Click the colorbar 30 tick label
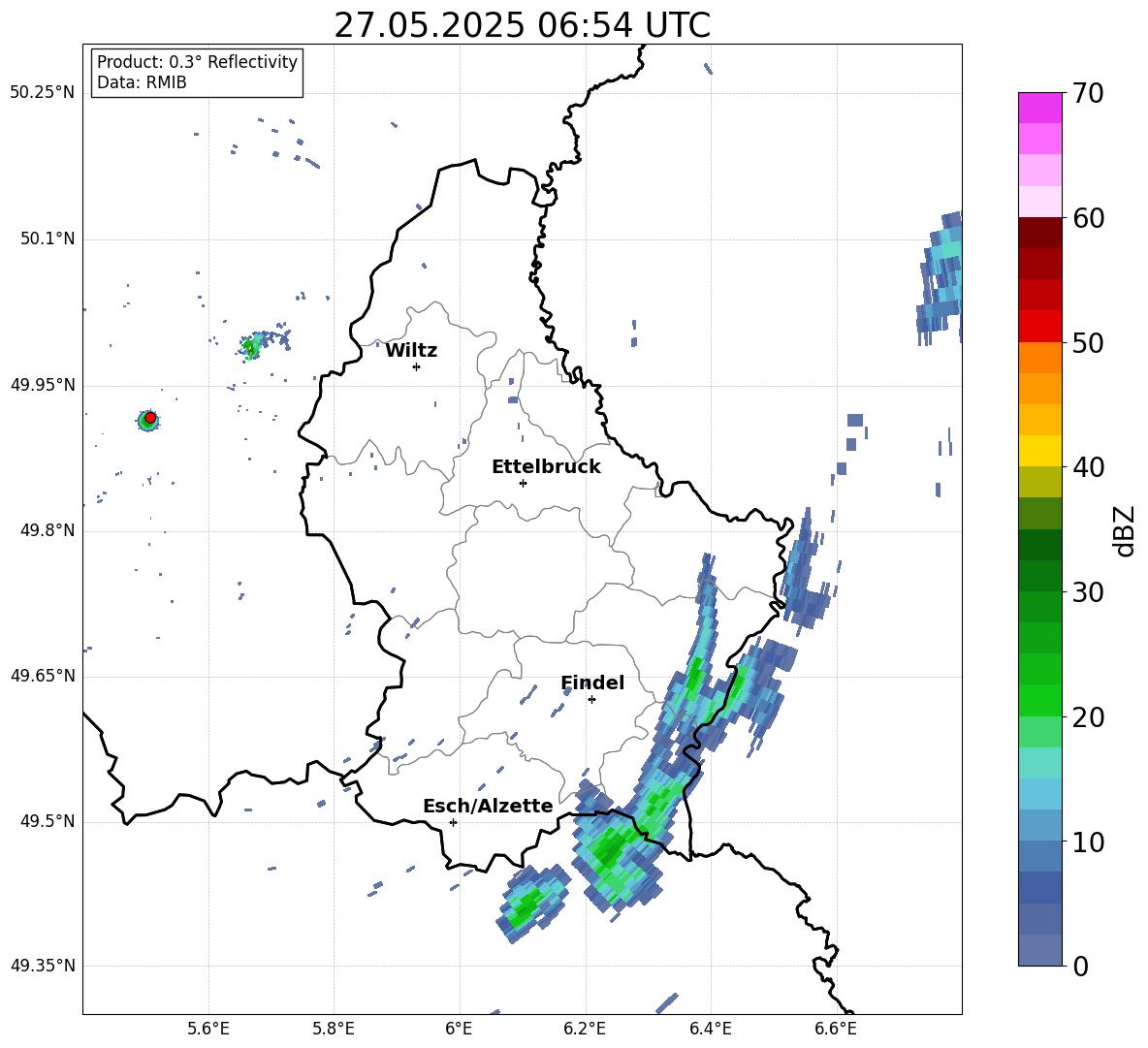This screenshot has width=1148, height=1048. (1088, 592)
